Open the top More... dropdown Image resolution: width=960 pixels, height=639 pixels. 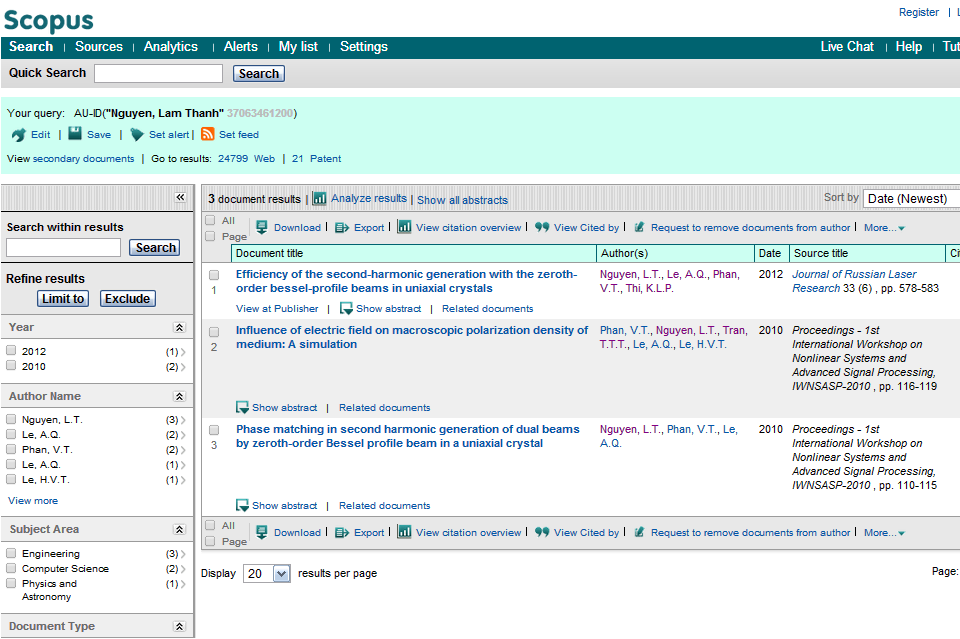[884, 228]
